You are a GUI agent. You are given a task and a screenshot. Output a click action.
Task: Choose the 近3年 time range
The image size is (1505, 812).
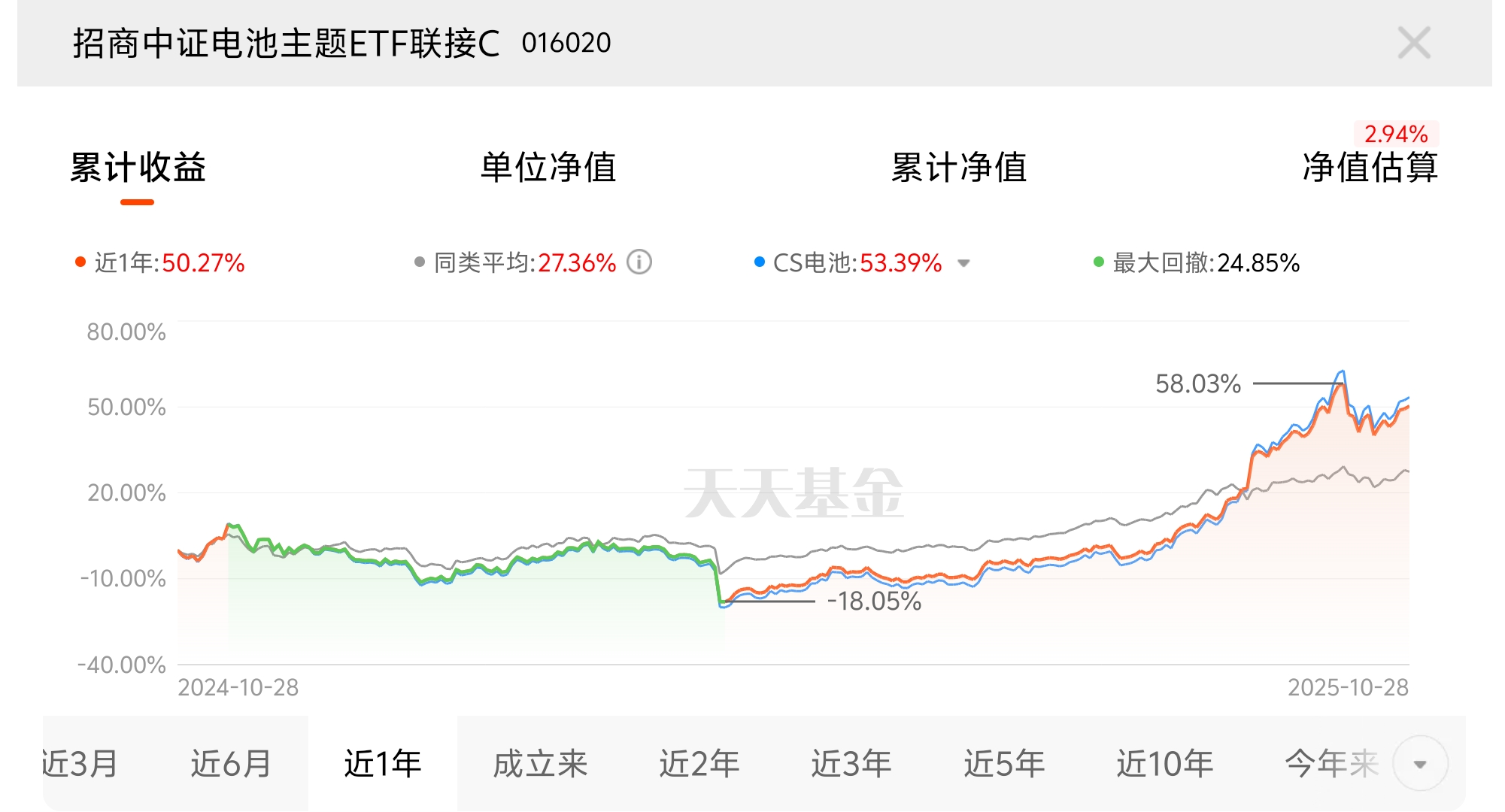[851, 764]
